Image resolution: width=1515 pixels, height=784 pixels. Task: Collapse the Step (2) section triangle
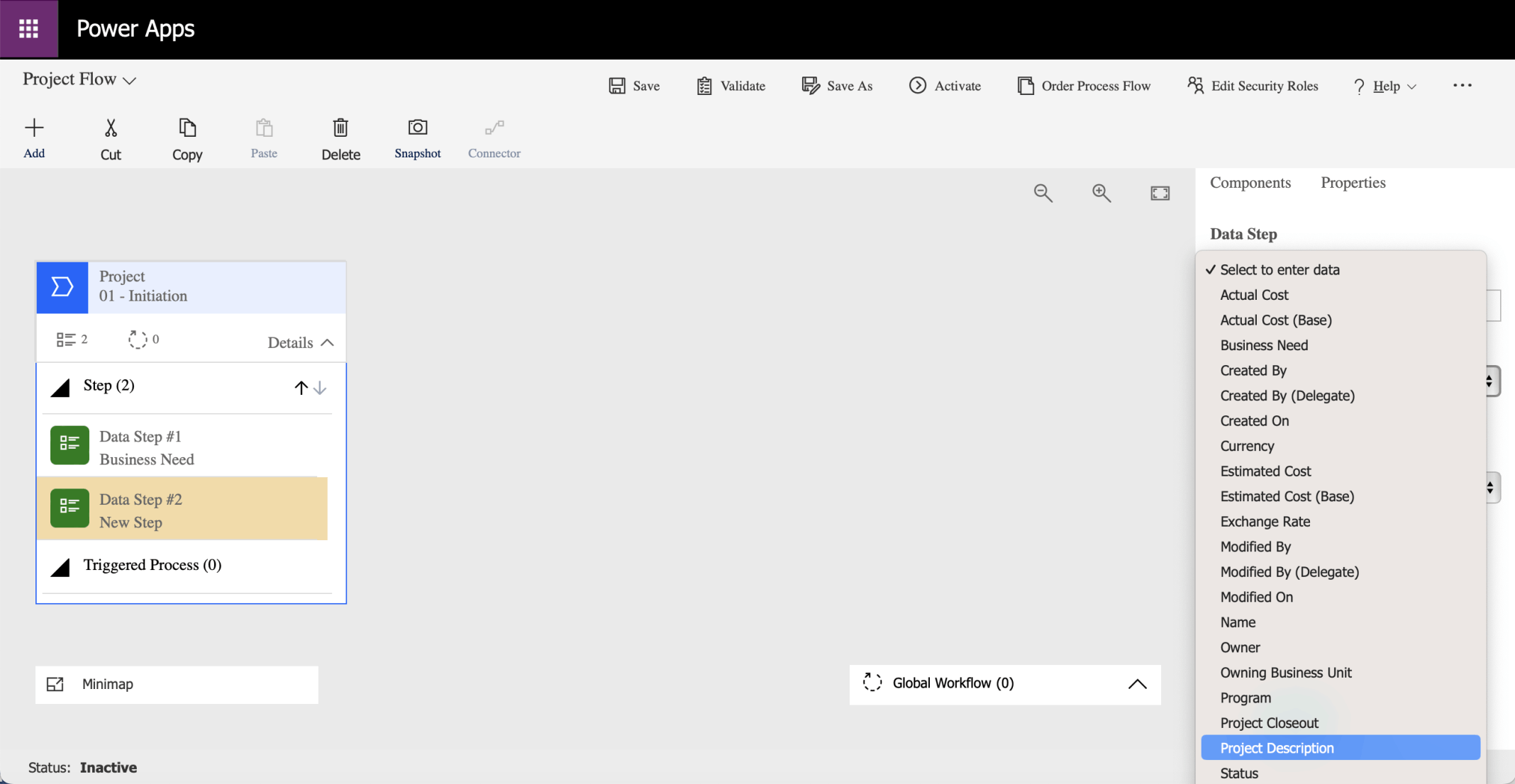[x=61, y=387]
